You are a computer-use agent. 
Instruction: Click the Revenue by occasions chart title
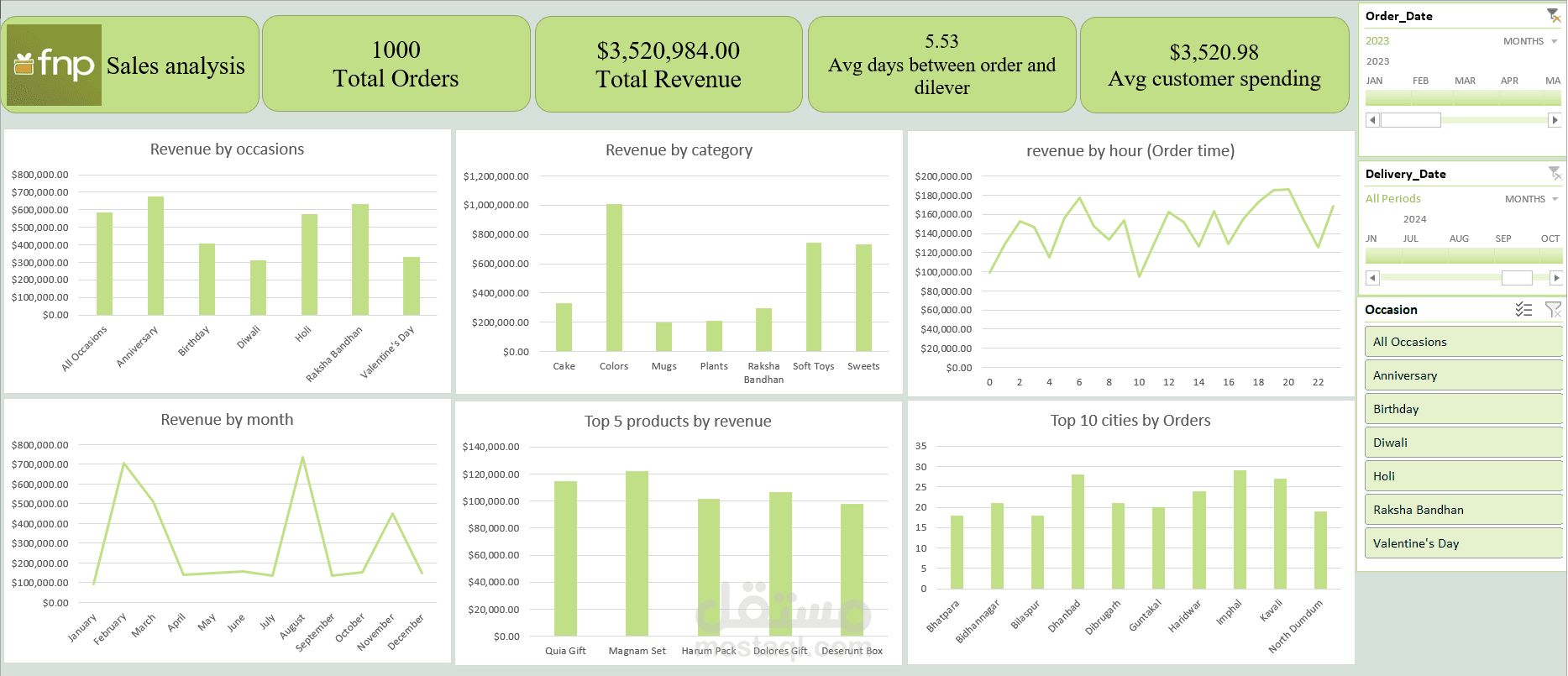coord(227,149)
